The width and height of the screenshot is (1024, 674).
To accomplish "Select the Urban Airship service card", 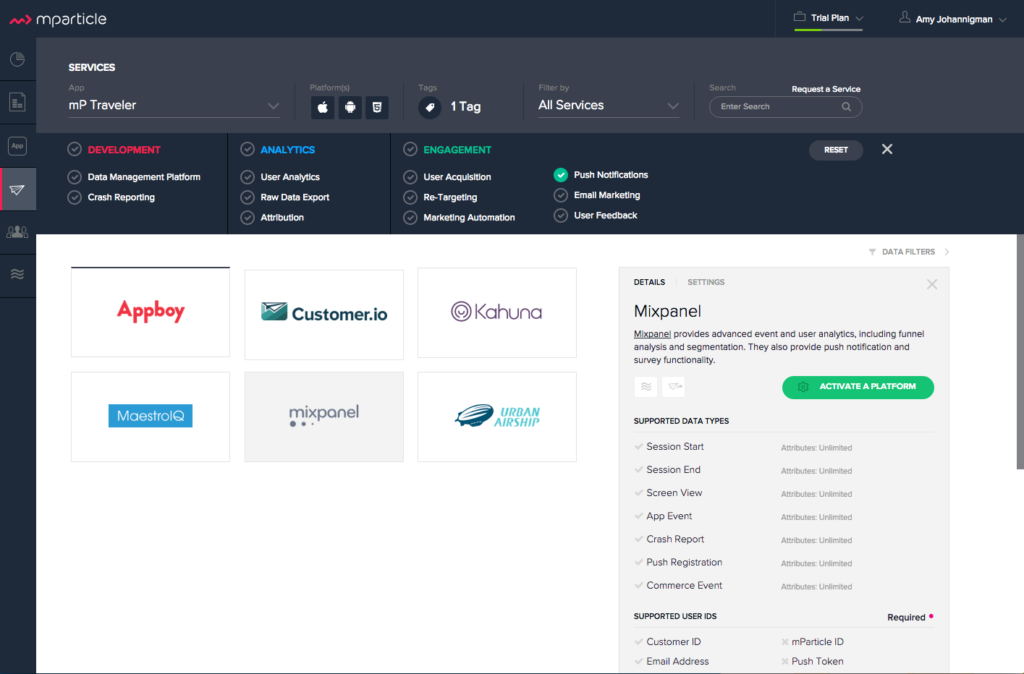I will 497,417.
